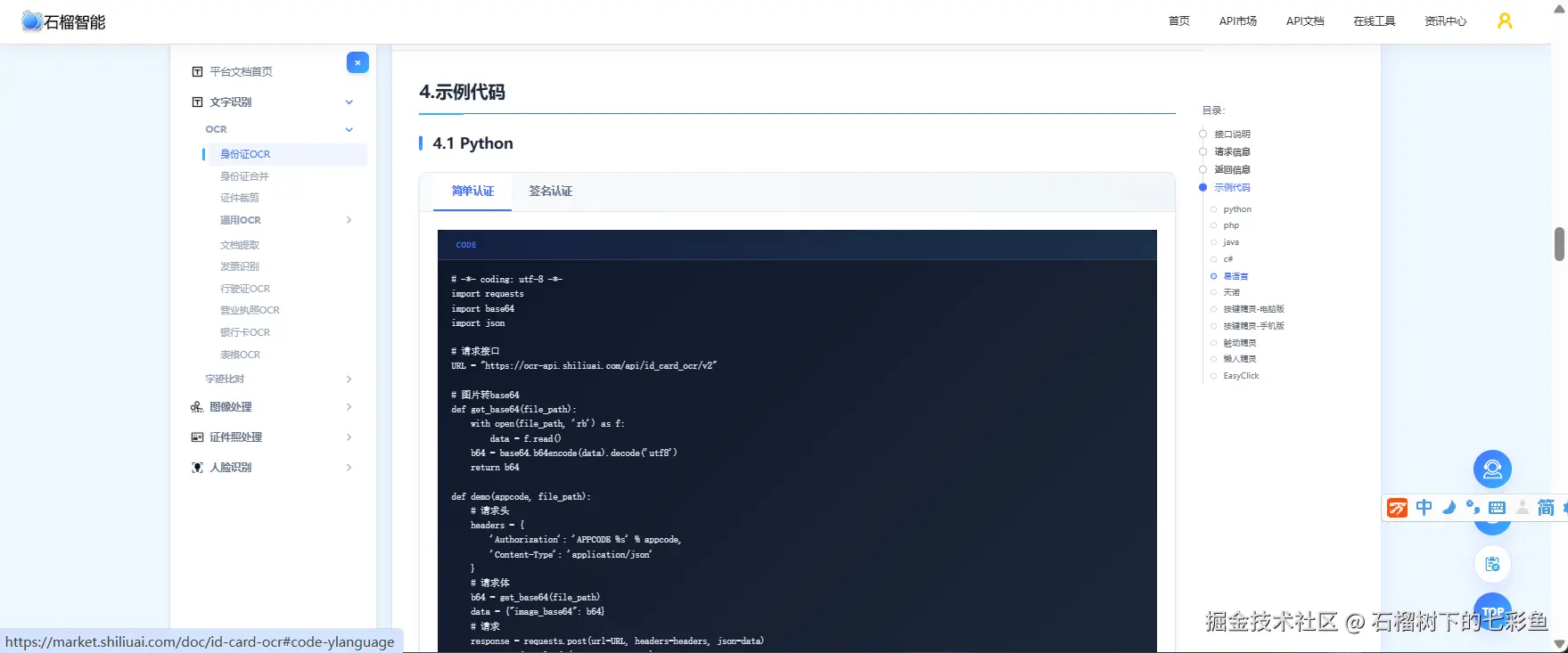Close sidebar with the blue X button
Image resolution: width=1568 pixels, height=653 pixels.
pyautogui.click(x=357, y=62)
